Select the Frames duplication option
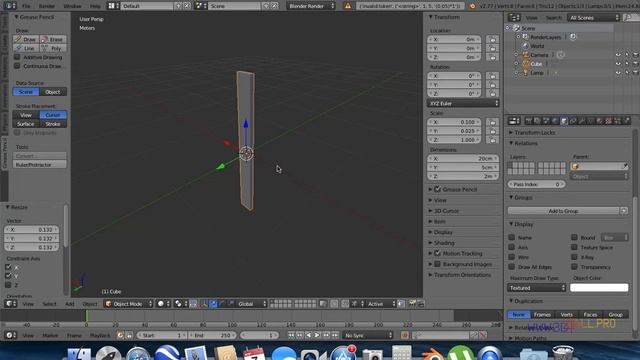 (542, 314)
